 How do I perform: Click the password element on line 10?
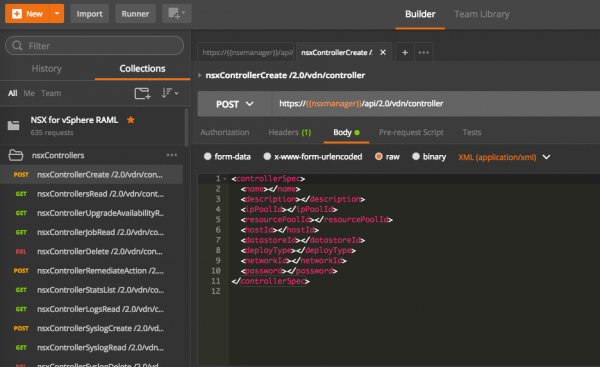tap(289, 271)
